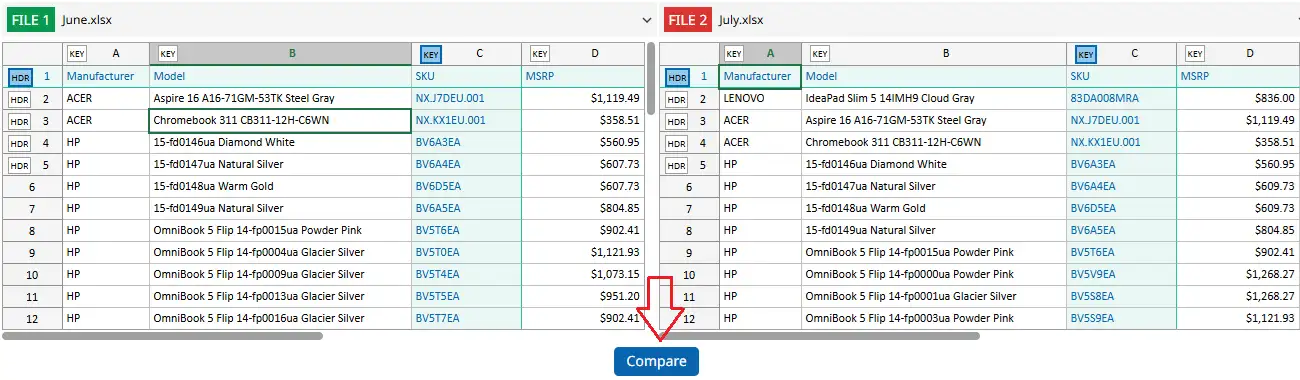Select price $1,073.15 in File 1
The width and height of the screenshot is (1300, 380).
pos(583,274)
